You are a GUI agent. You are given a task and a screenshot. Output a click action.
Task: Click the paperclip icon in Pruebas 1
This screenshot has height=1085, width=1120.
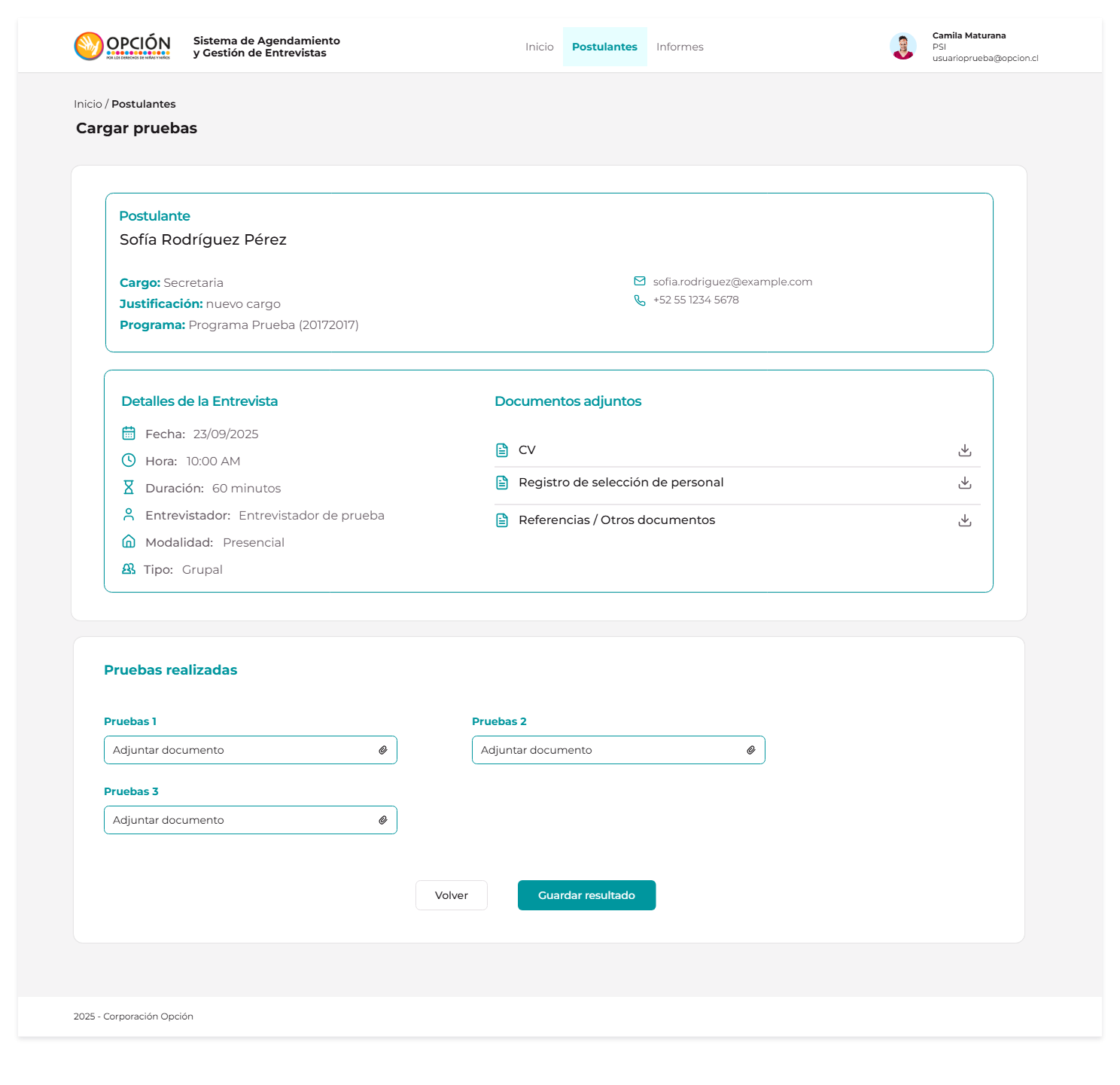click(383, 750)
